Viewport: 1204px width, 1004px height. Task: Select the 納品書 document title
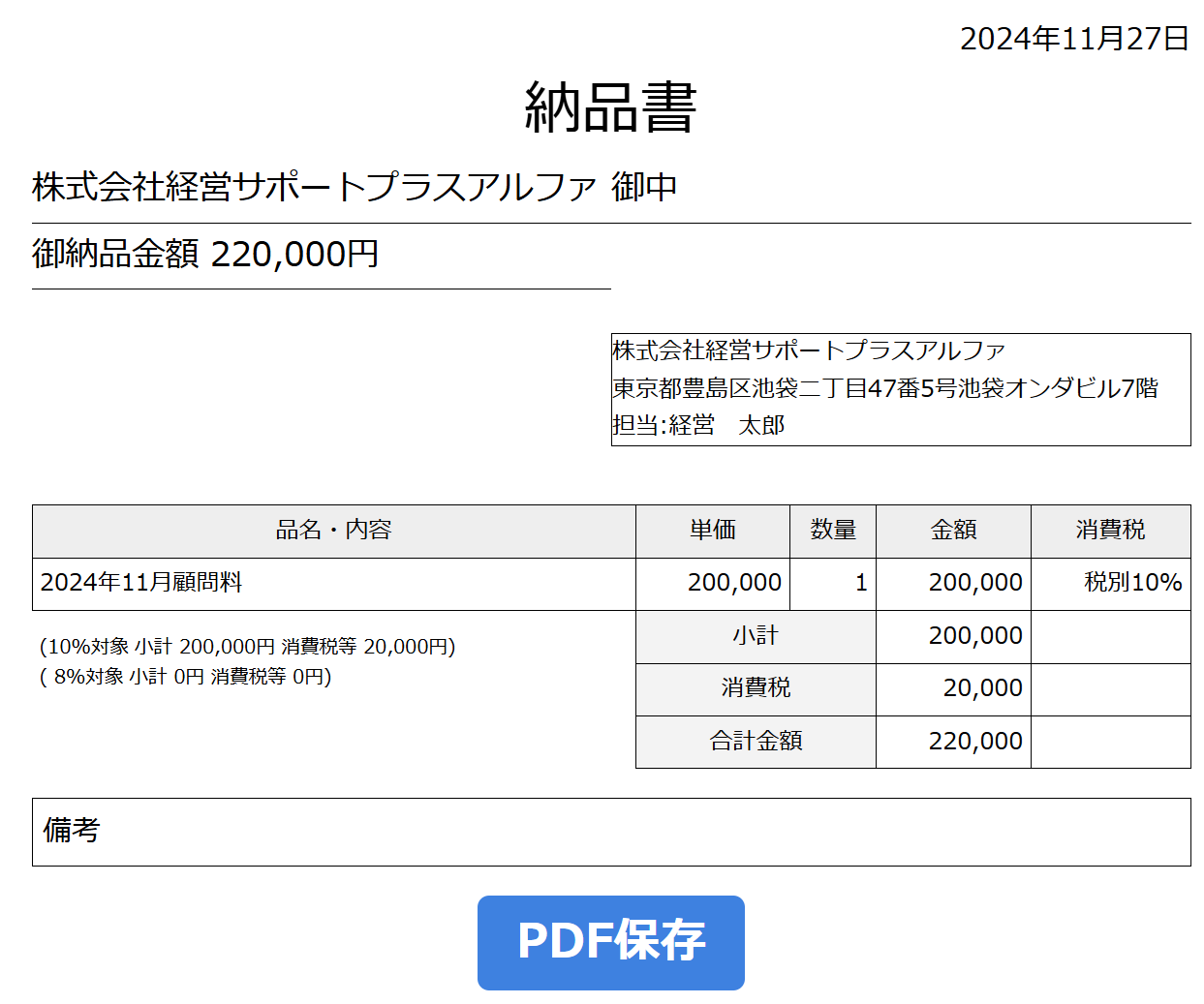(x=610, y=106)
